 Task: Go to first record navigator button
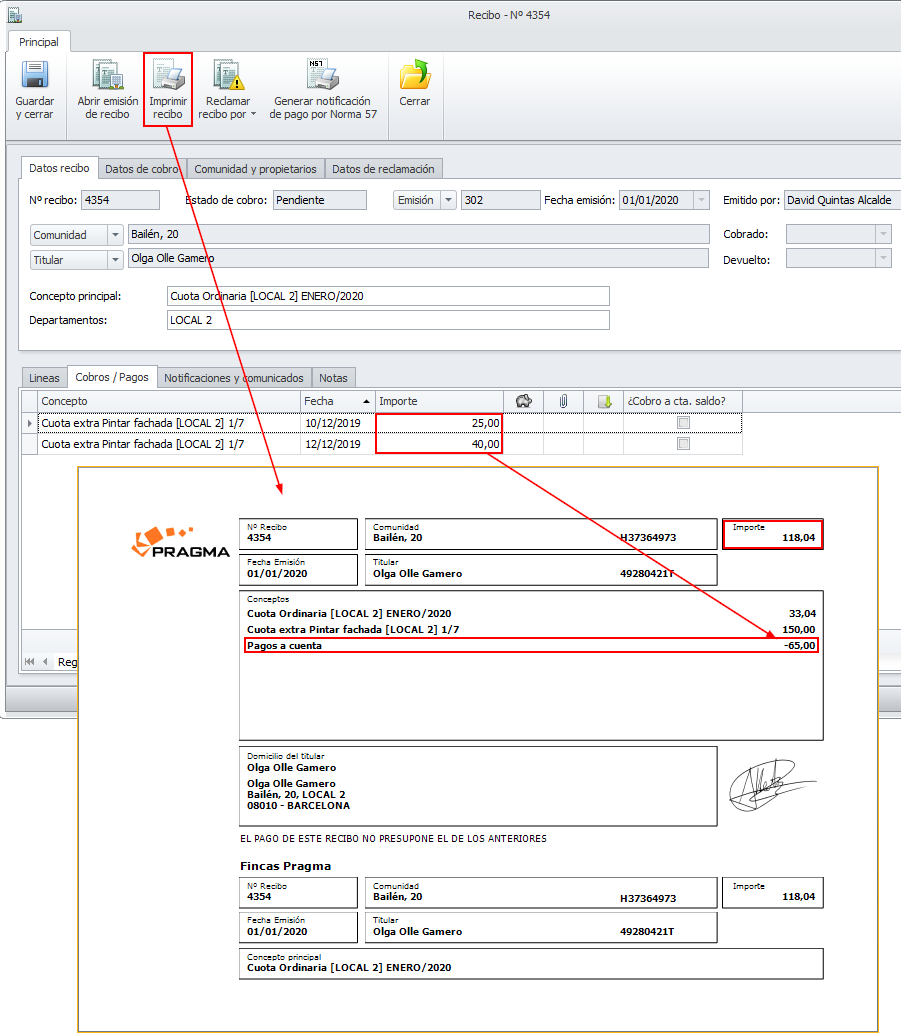(x=29, y=661)
